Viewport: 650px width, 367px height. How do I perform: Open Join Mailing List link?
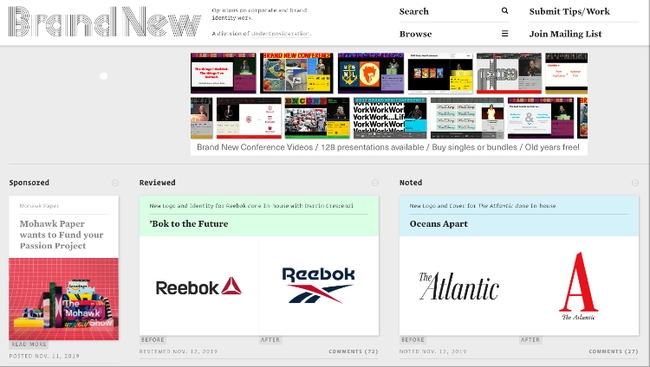tap(565, 34)
